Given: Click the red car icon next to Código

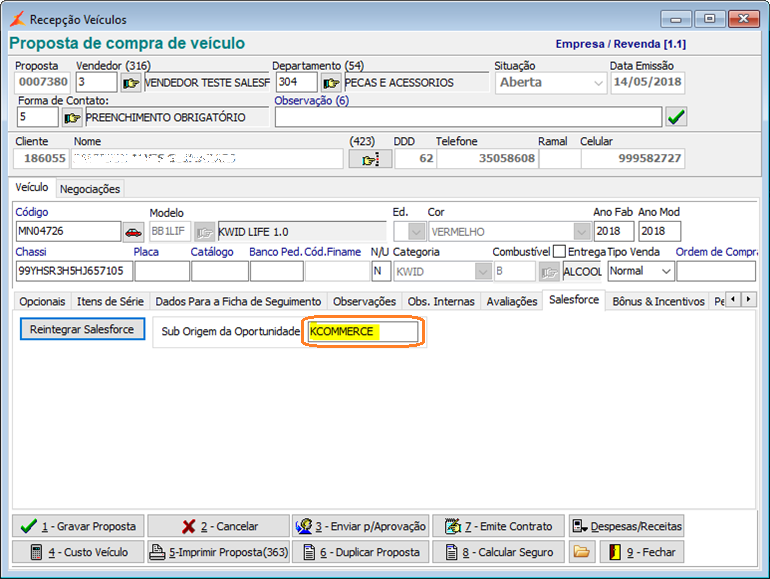Looking at the screenshot, I should tap(133, 232).
